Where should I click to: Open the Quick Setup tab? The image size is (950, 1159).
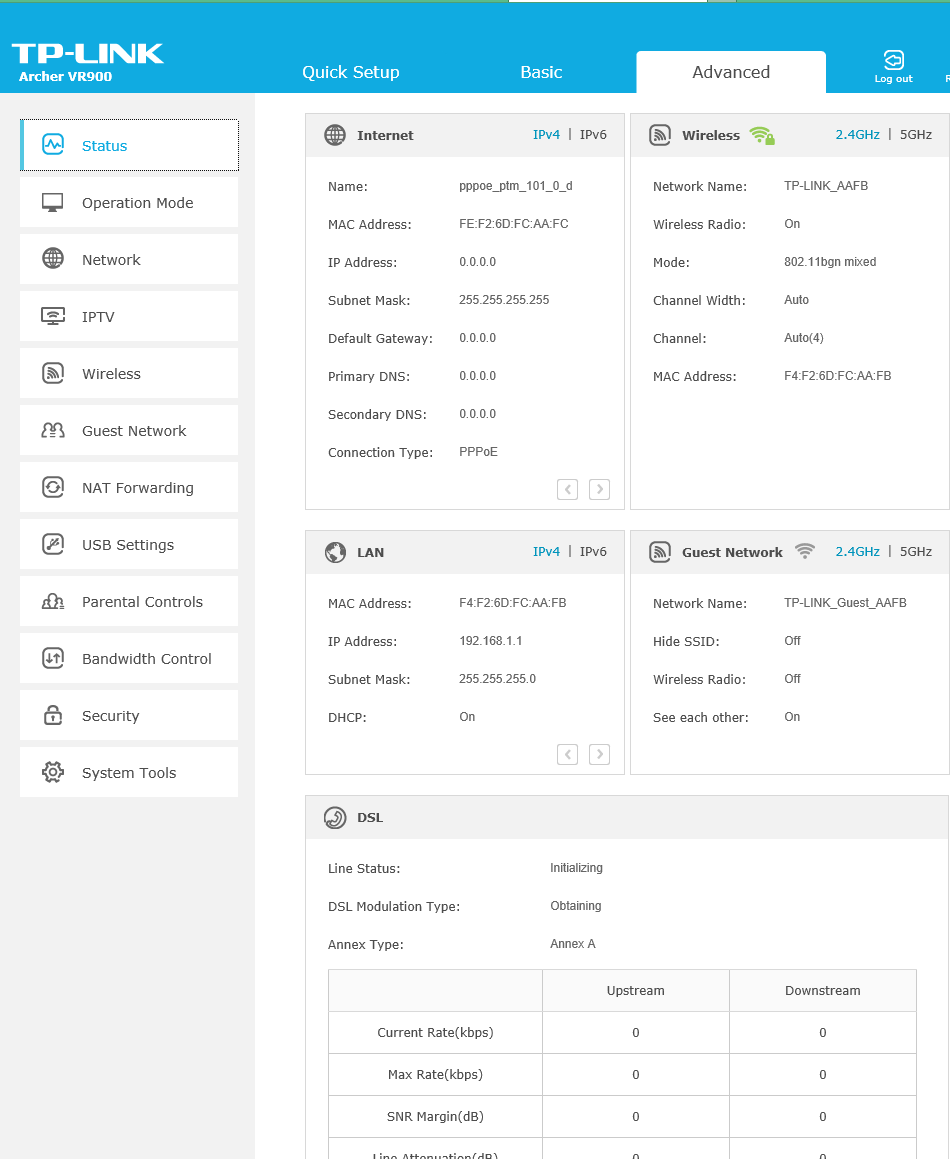[351, 72]
